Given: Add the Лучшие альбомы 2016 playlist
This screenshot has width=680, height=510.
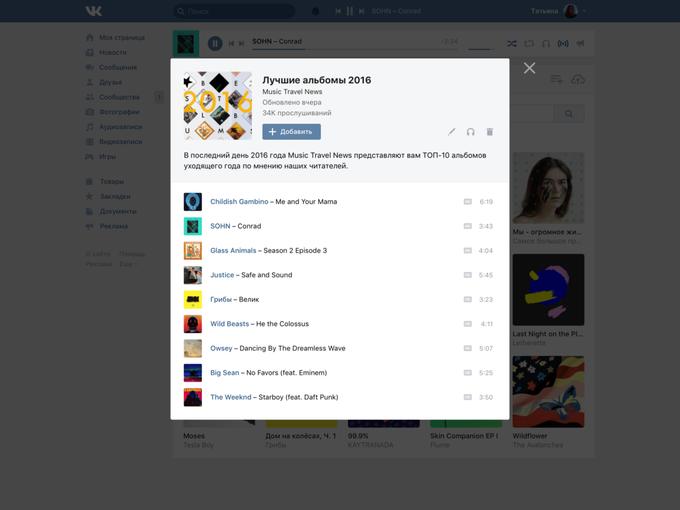Looking at the screenshot, I should click(291, 132).
